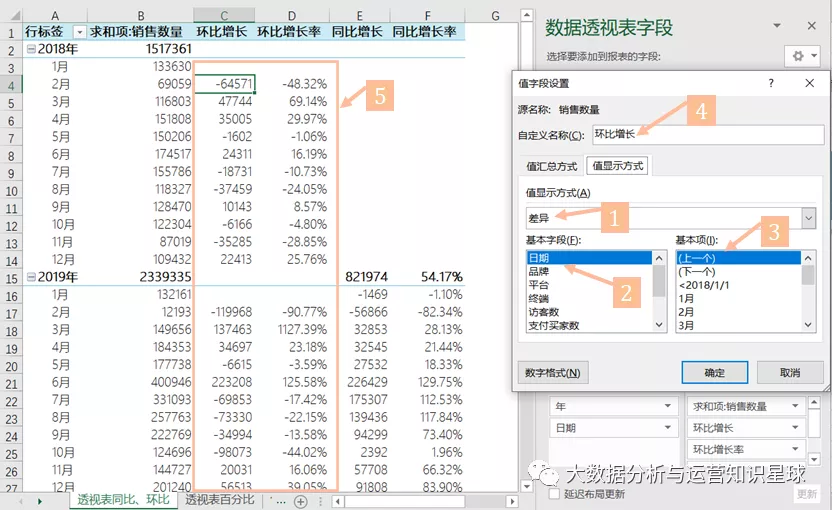This screenshot has width=832, height=510.
Task: Select column C header
Action: click(224, 15)
